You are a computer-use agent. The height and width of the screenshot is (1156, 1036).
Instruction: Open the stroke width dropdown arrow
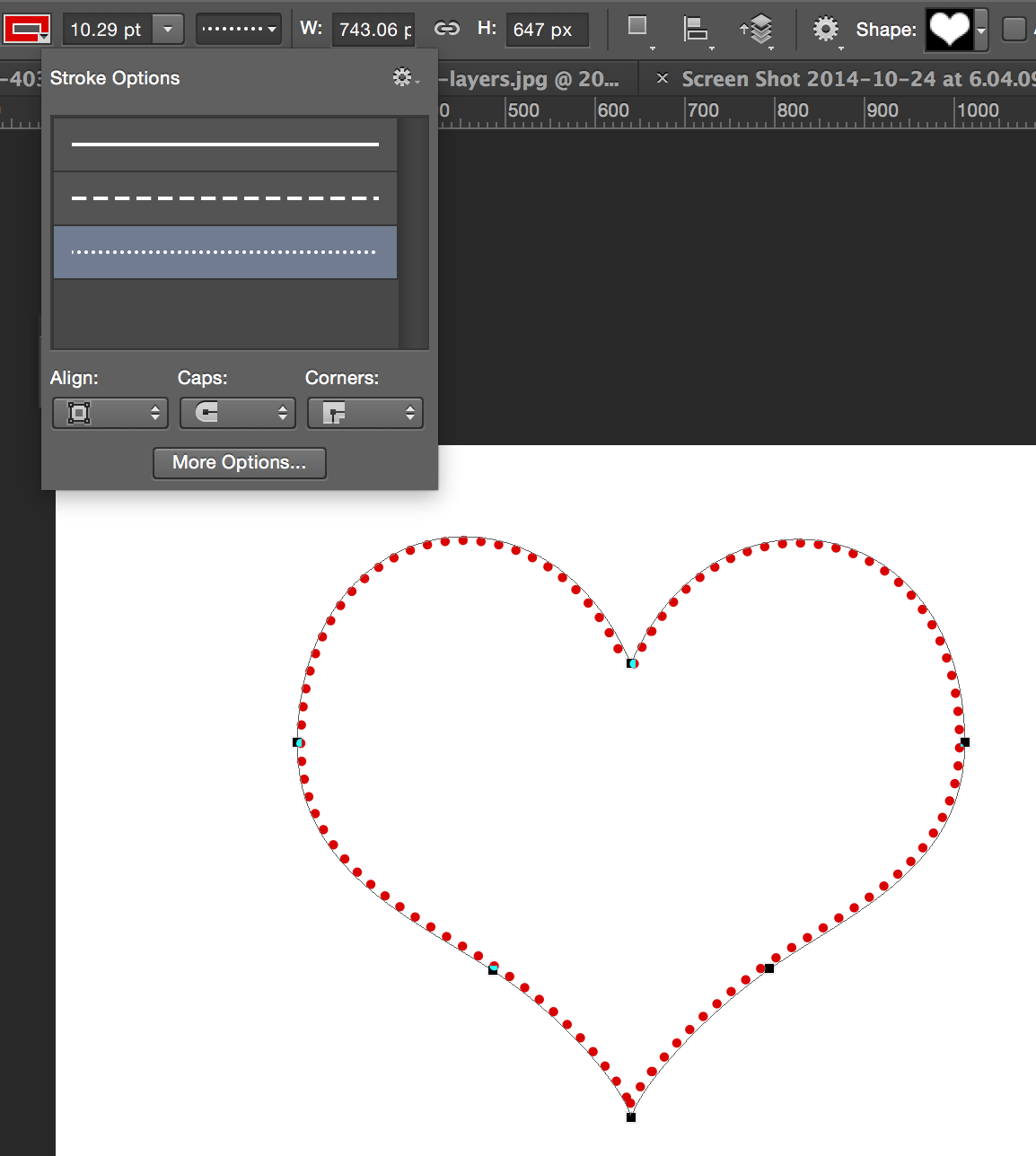[168, 29]
